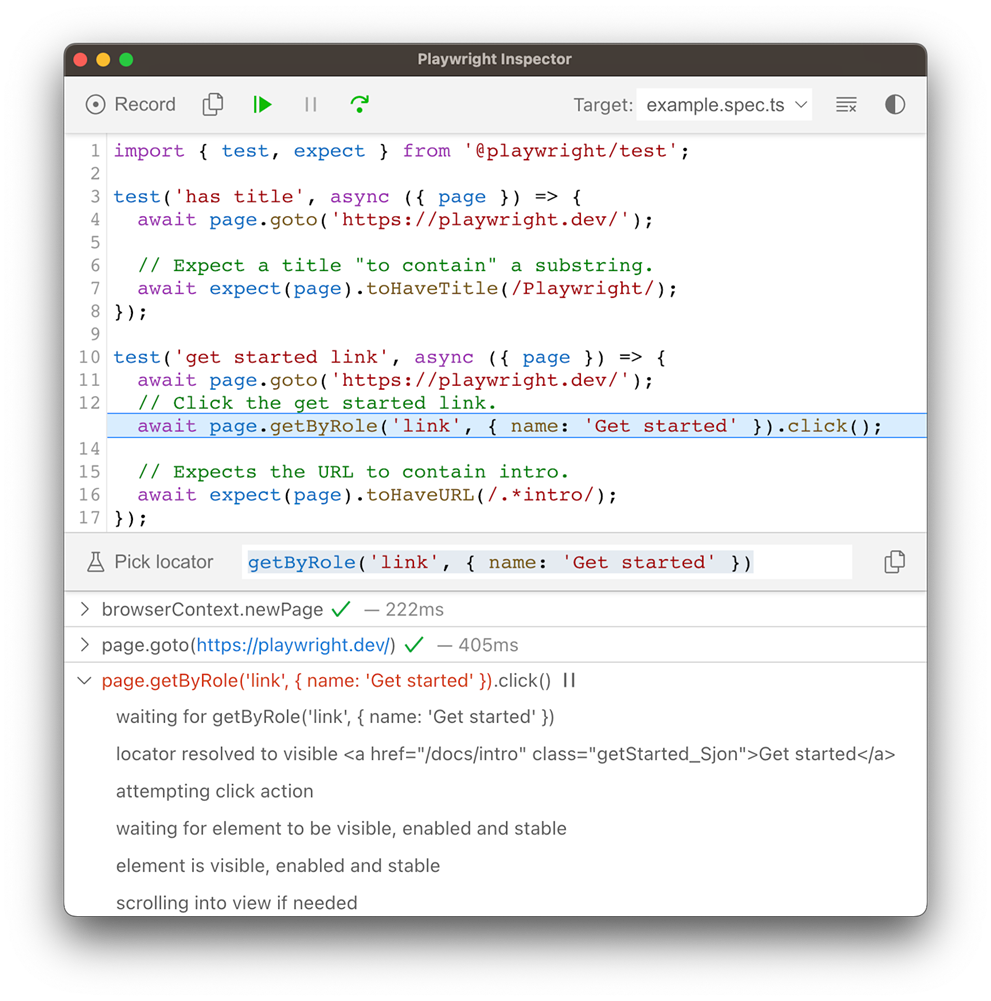Click the comment "// Expect a title" line
The width and height of the screenshot is (991, 1001).
395,266
